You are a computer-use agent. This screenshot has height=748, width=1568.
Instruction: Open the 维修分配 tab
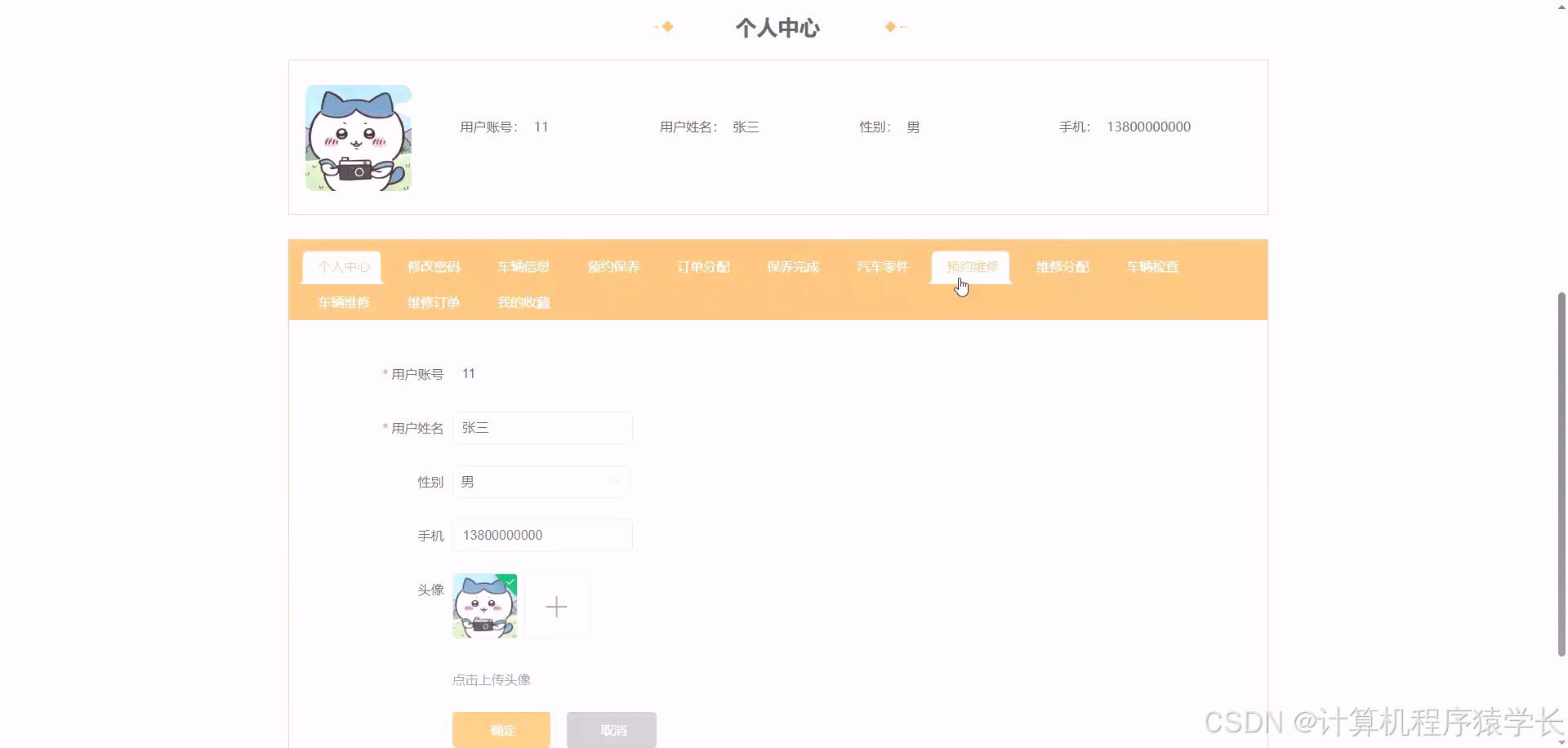(1062, 266)
